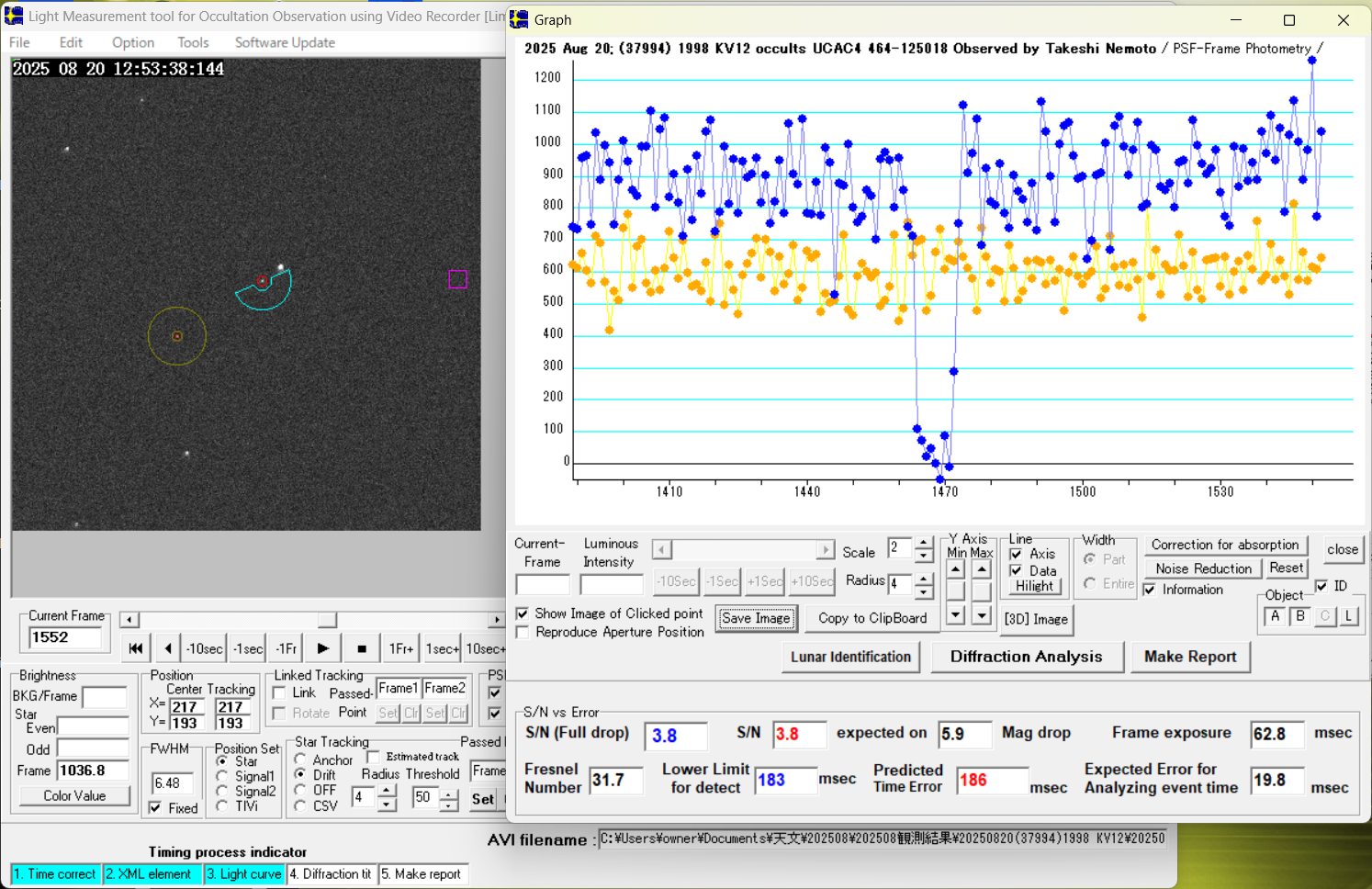Uncheck the Fixed FWHM checkbox
This screenshot has height=889, width=1372.
(155, 808)
